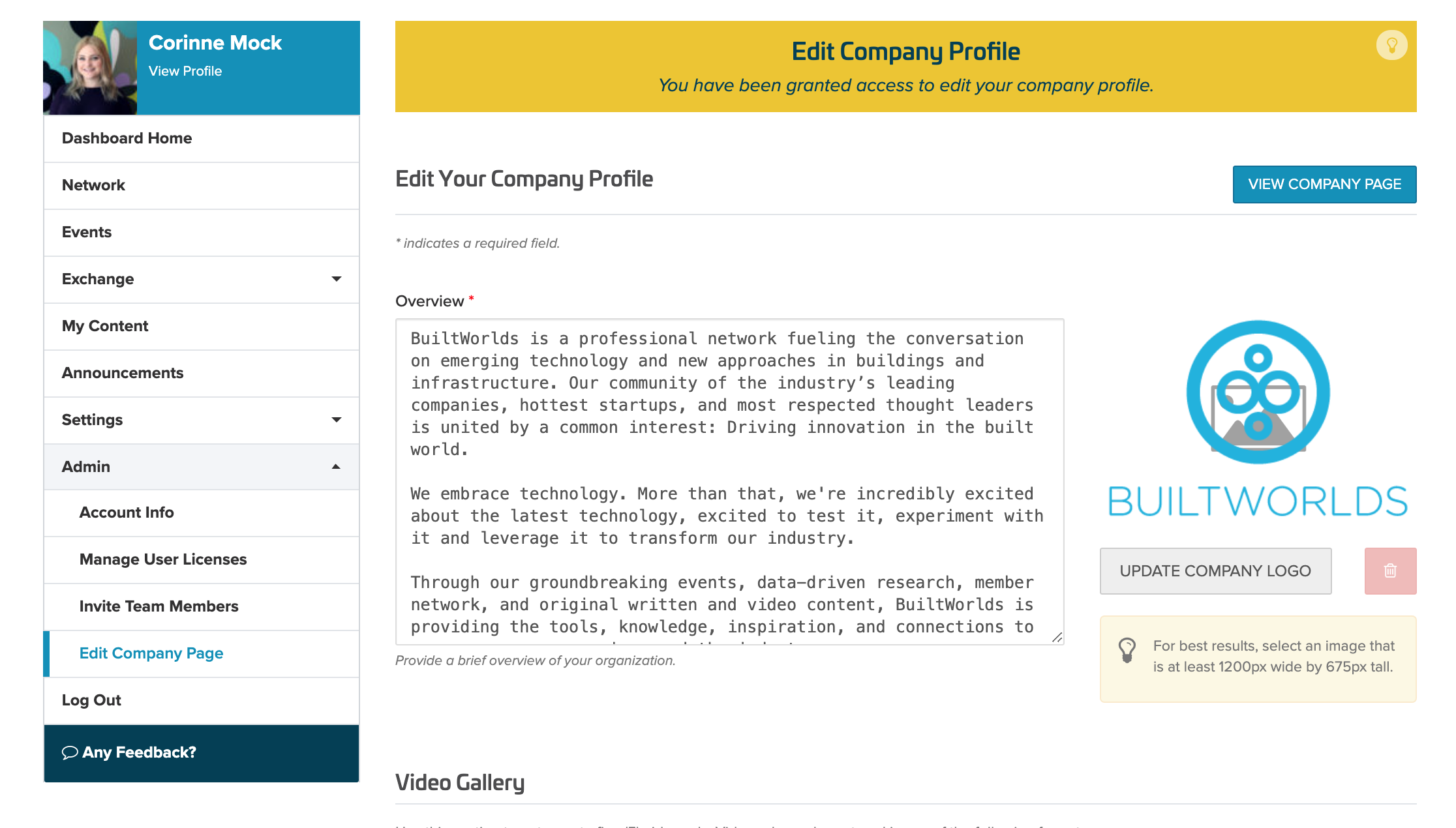
Task: Select the Edit Company Page menu item
Action: point(151,653)
